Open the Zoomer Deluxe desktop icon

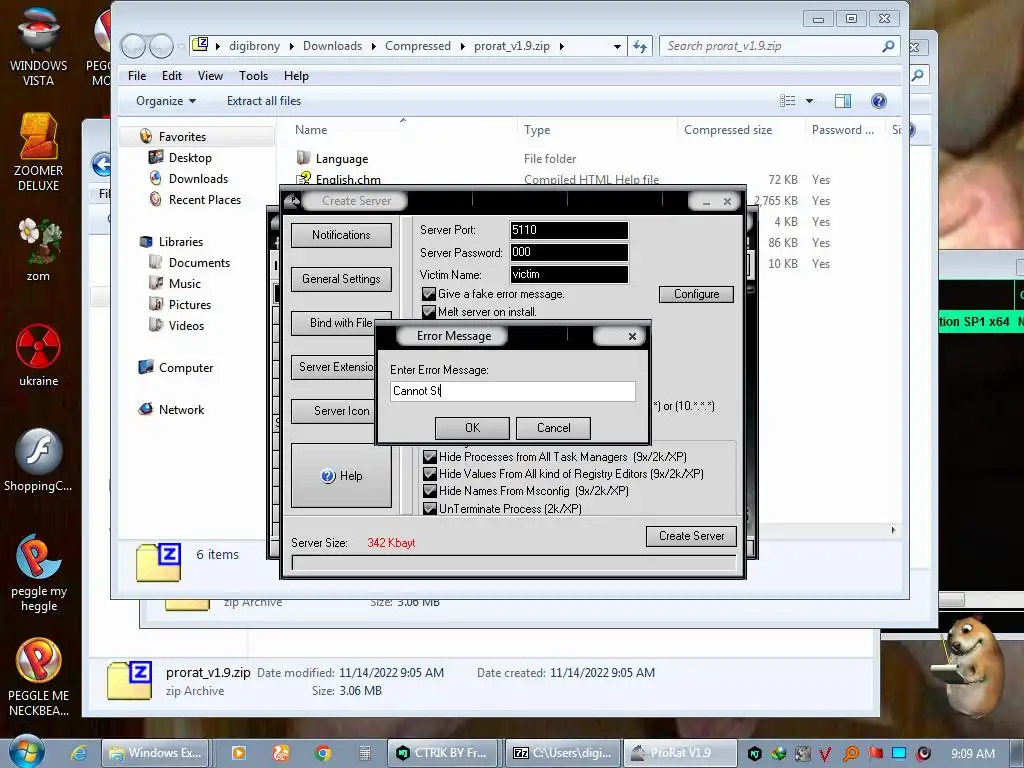tap(39, 152)
